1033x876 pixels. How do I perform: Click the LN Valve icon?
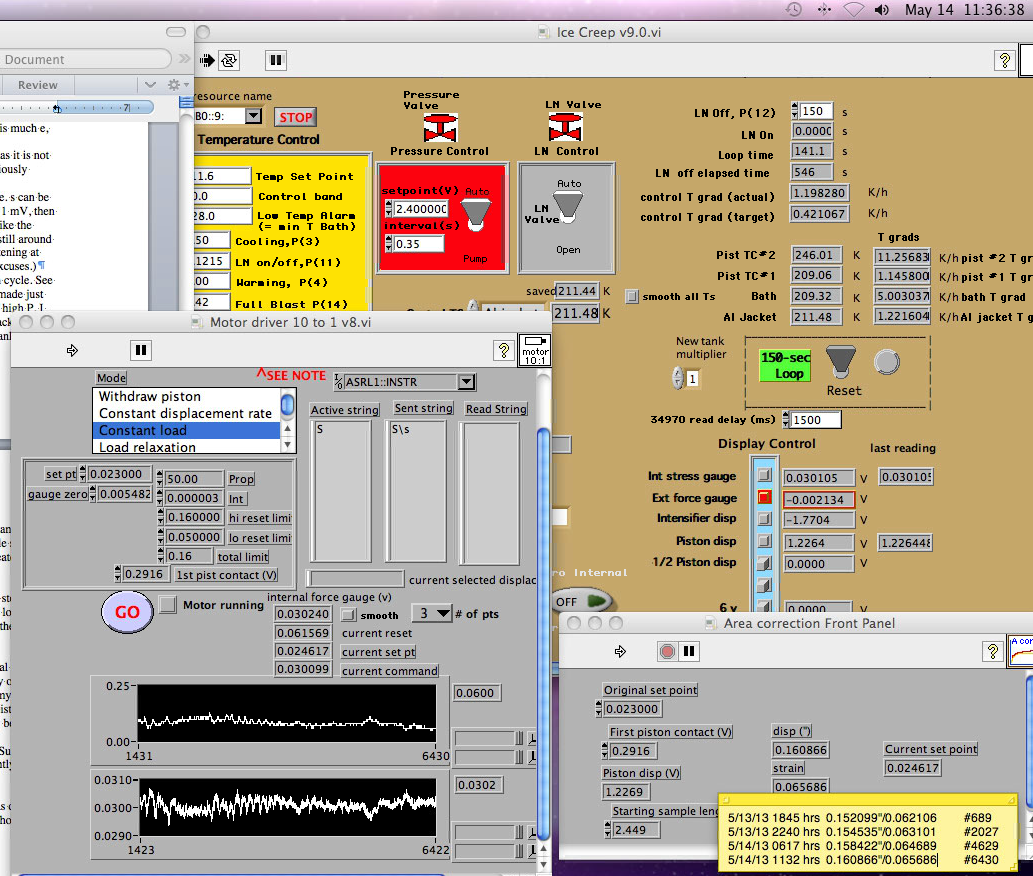click(x=567, y=127)
